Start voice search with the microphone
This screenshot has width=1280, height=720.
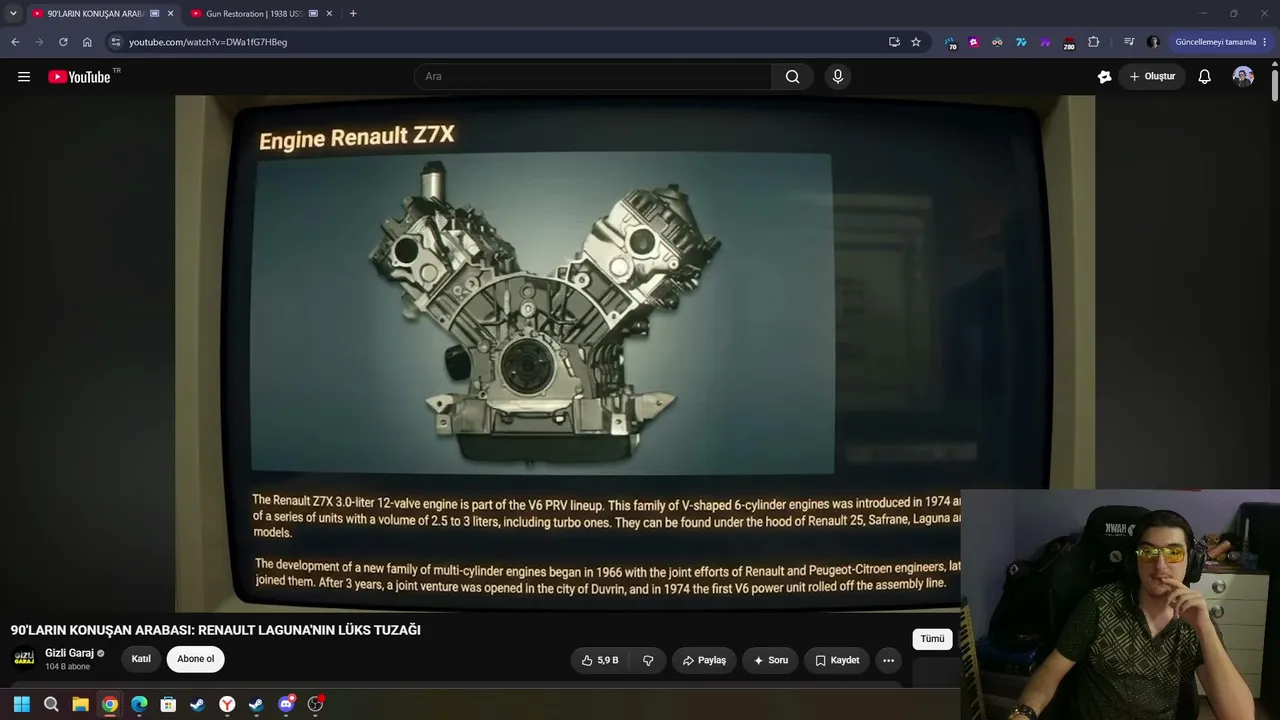838,77
